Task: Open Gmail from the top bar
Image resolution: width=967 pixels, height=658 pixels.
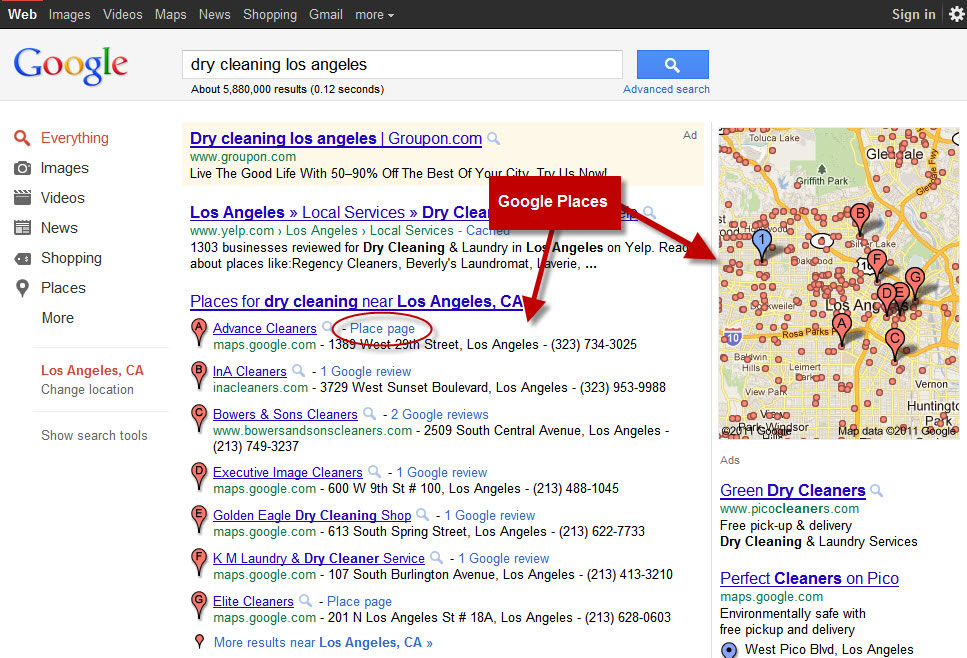Action: click(326, 14)
